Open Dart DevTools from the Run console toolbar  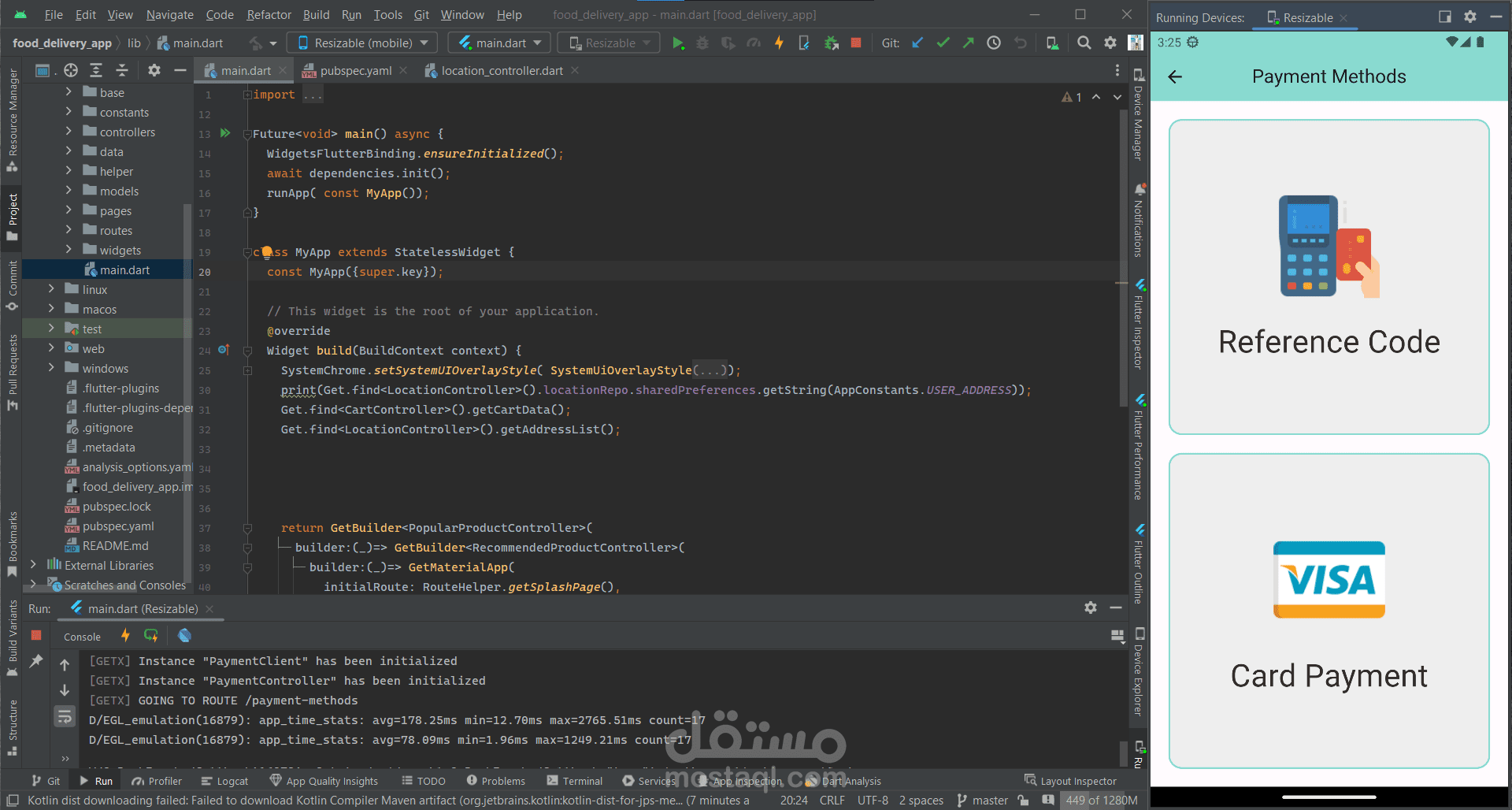click(x=184, y=636)
